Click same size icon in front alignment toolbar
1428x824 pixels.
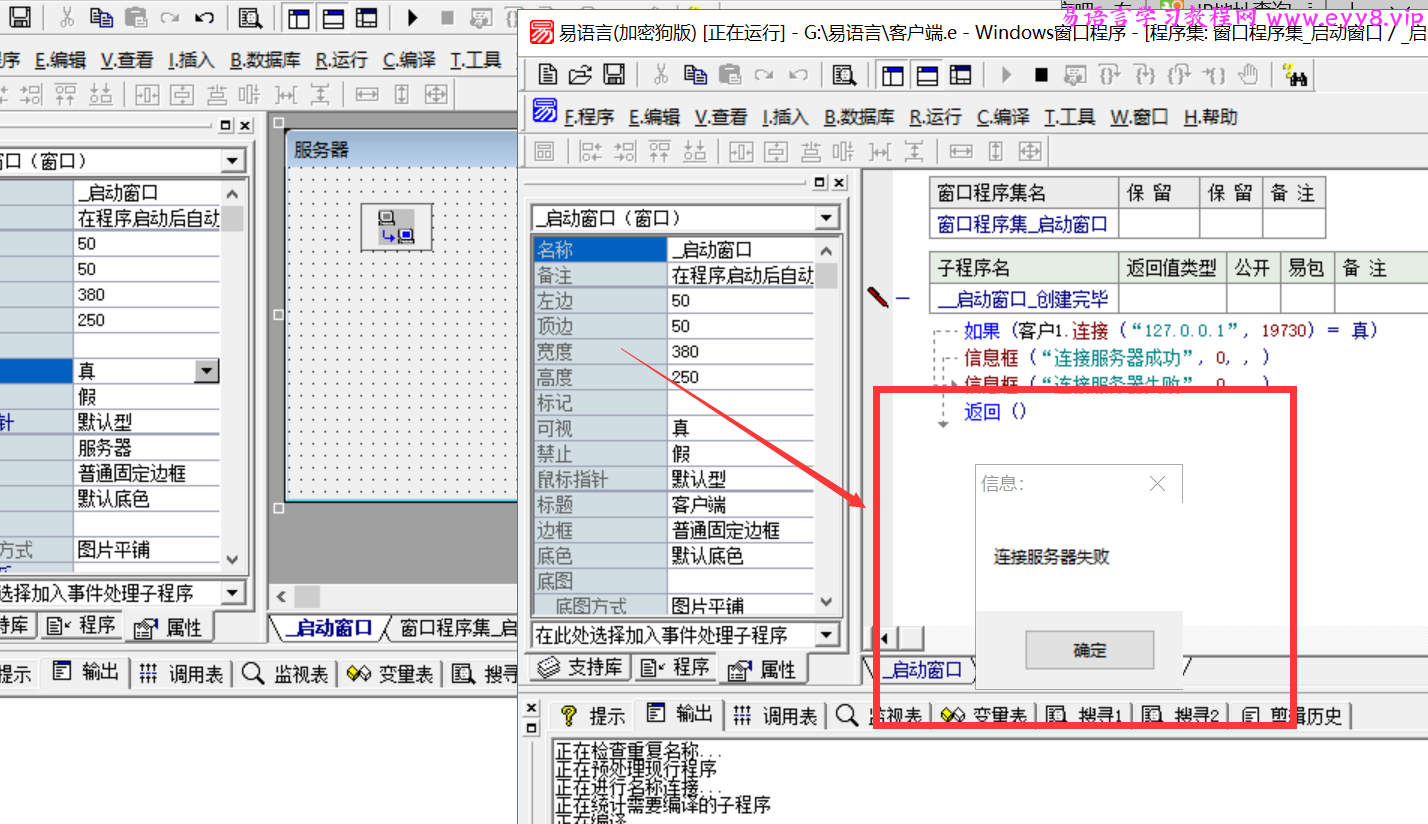point(1030,151)
